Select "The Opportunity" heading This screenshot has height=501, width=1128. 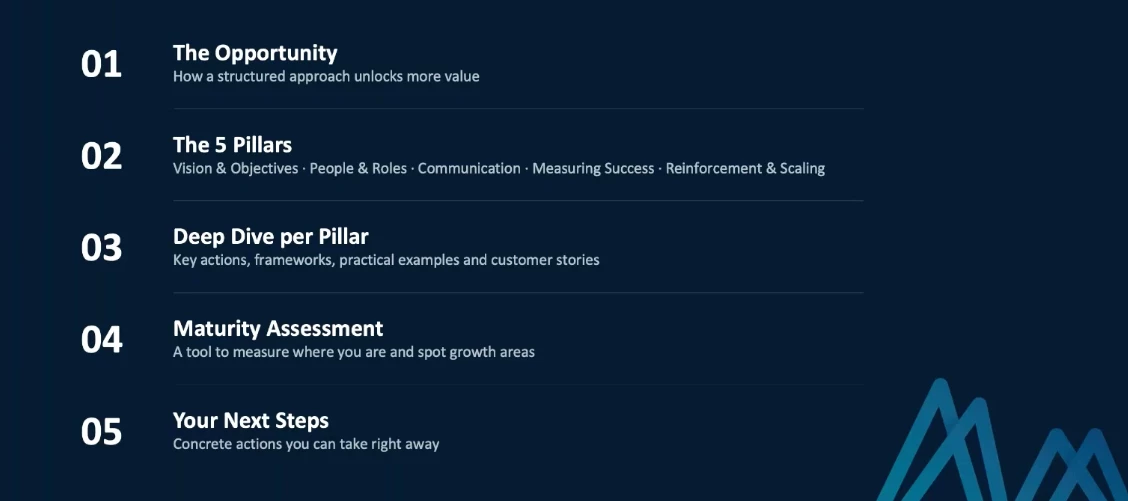coord(255,53)
